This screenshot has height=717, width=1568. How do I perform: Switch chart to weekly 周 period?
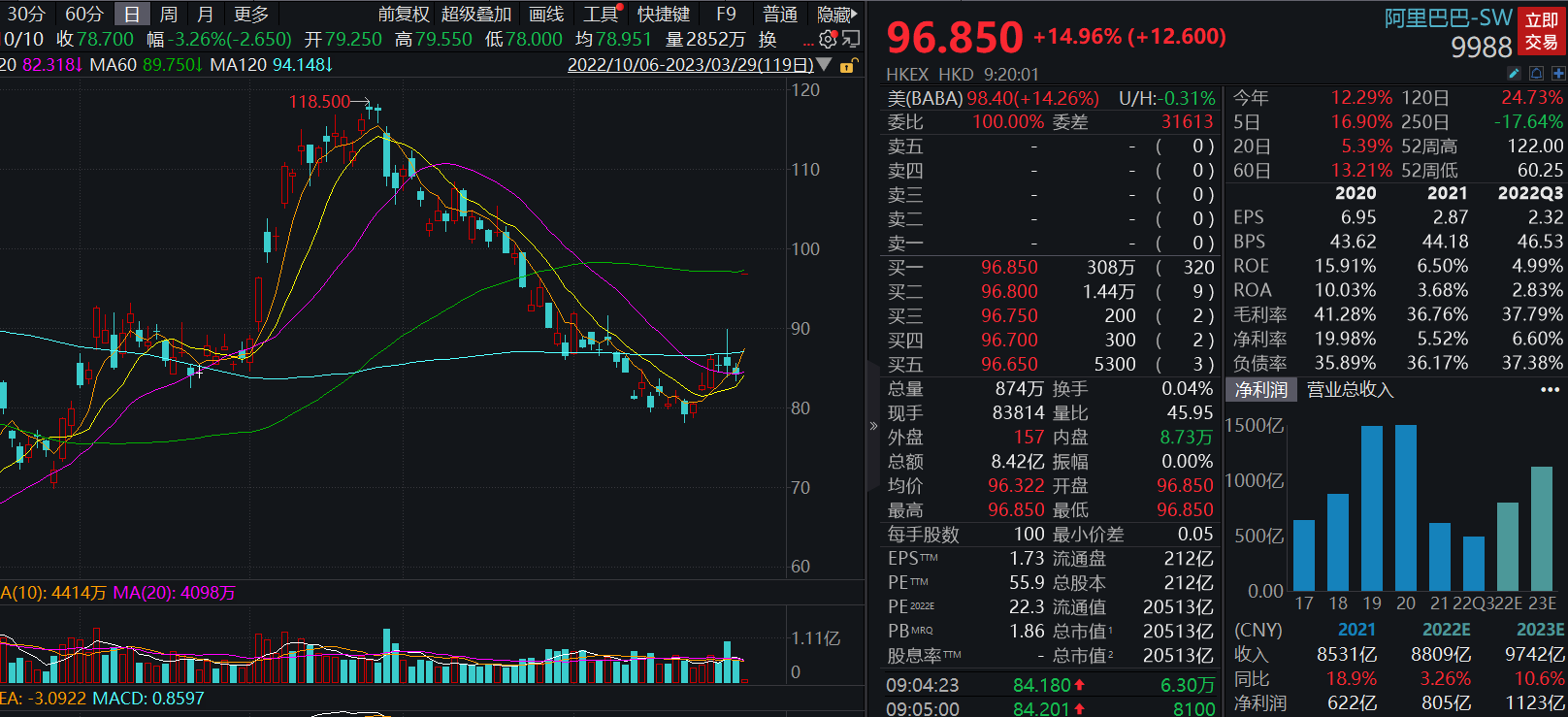tap(169, 14)
